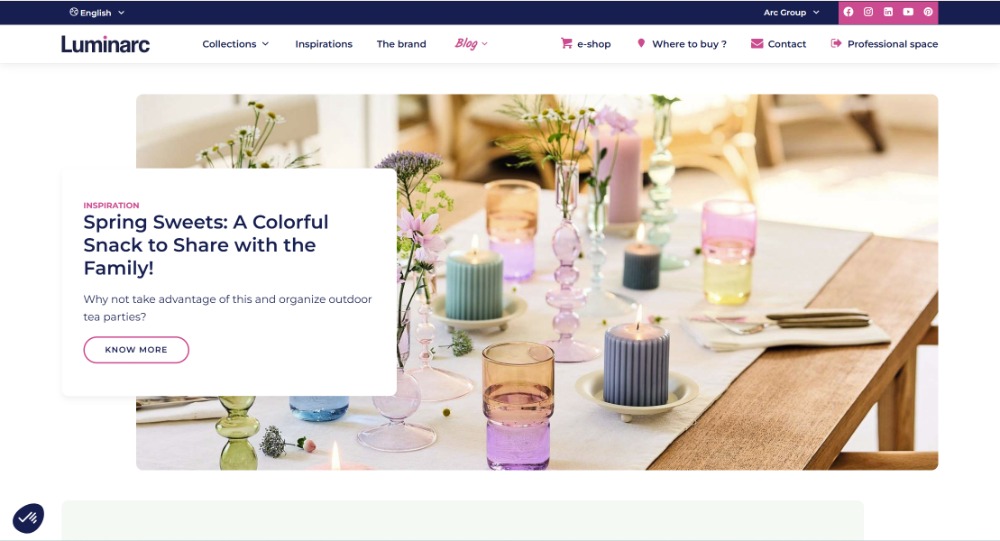
Task: Click the round checkmark widget badge
Action: tap(28, 518)
